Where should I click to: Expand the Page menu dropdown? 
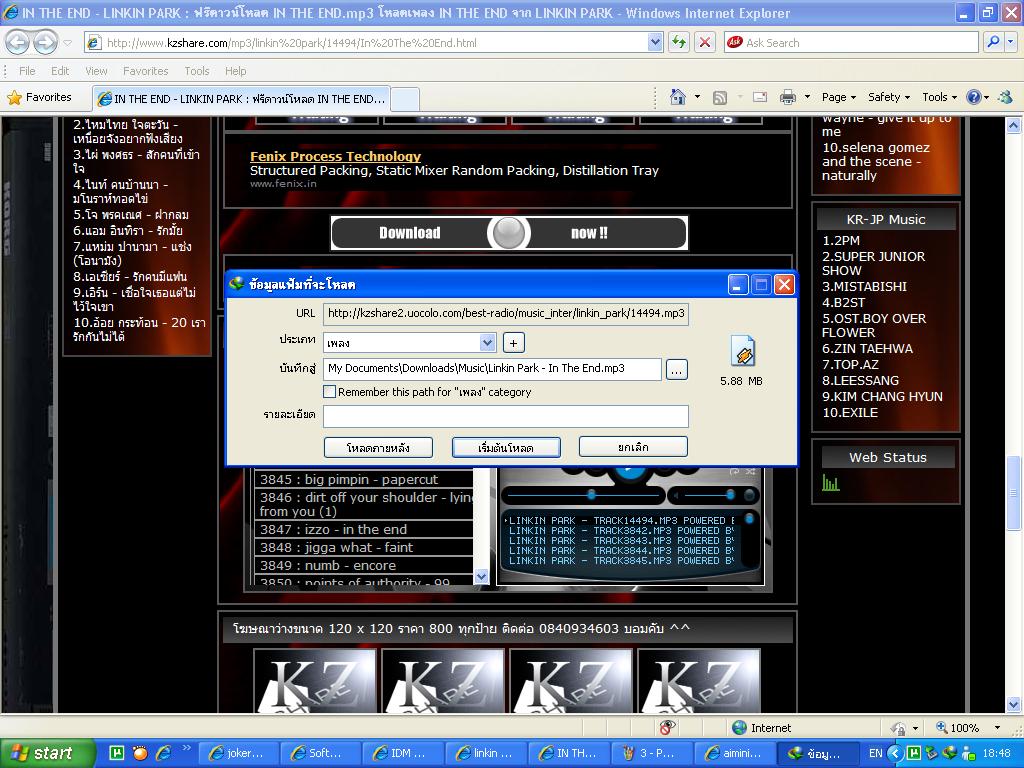839,97
